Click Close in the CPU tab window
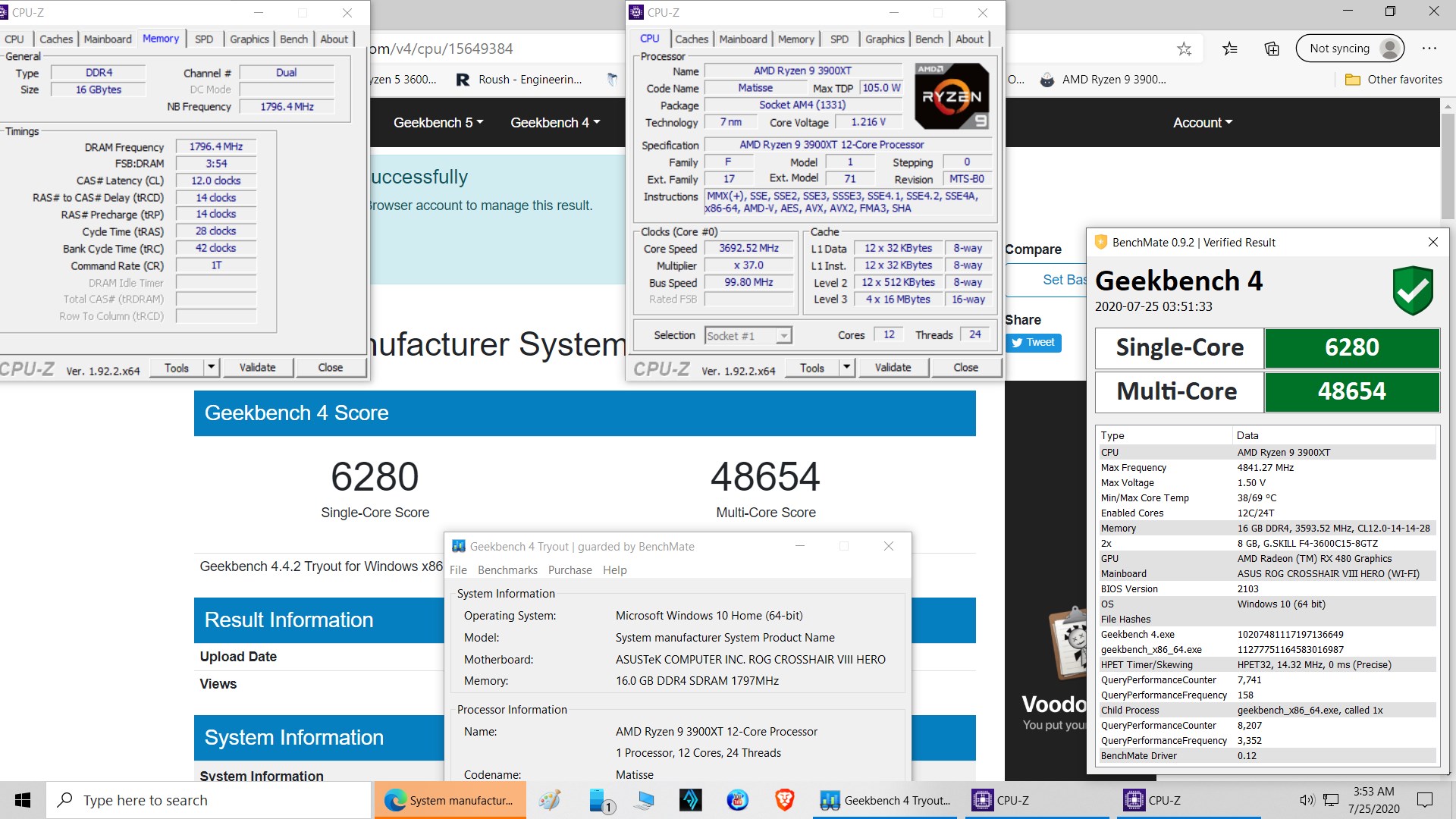1456x819 pixels. (x=965, y=367)
